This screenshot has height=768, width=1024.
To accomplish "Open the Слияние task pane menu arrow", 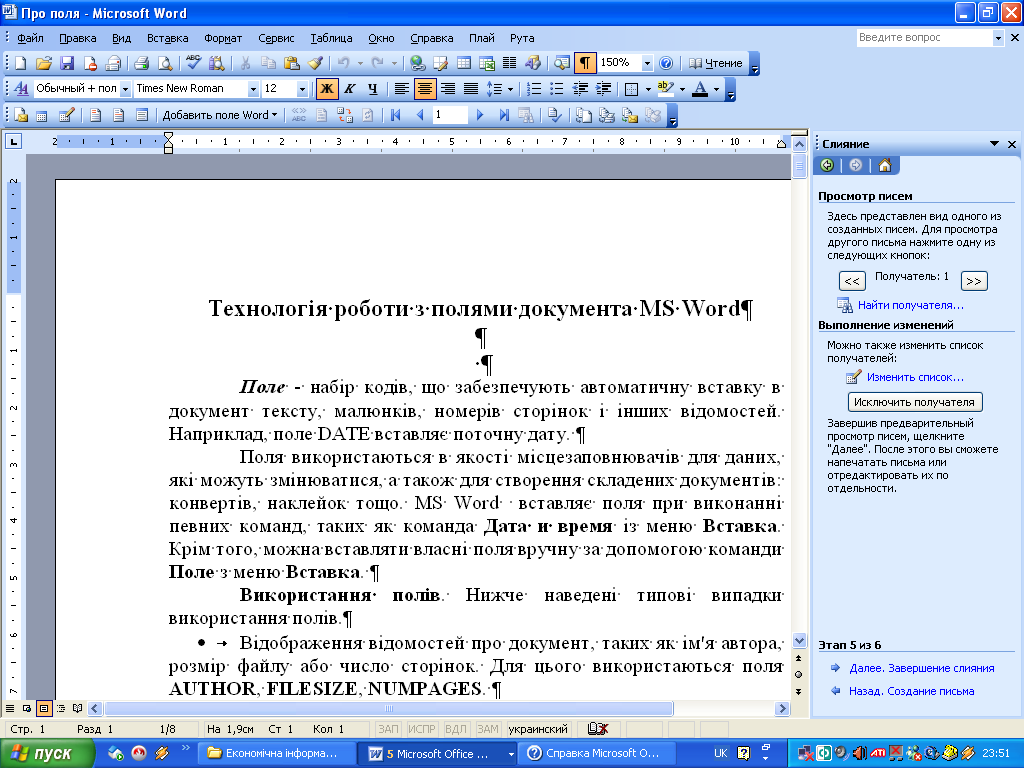I will tap(994, 144).
